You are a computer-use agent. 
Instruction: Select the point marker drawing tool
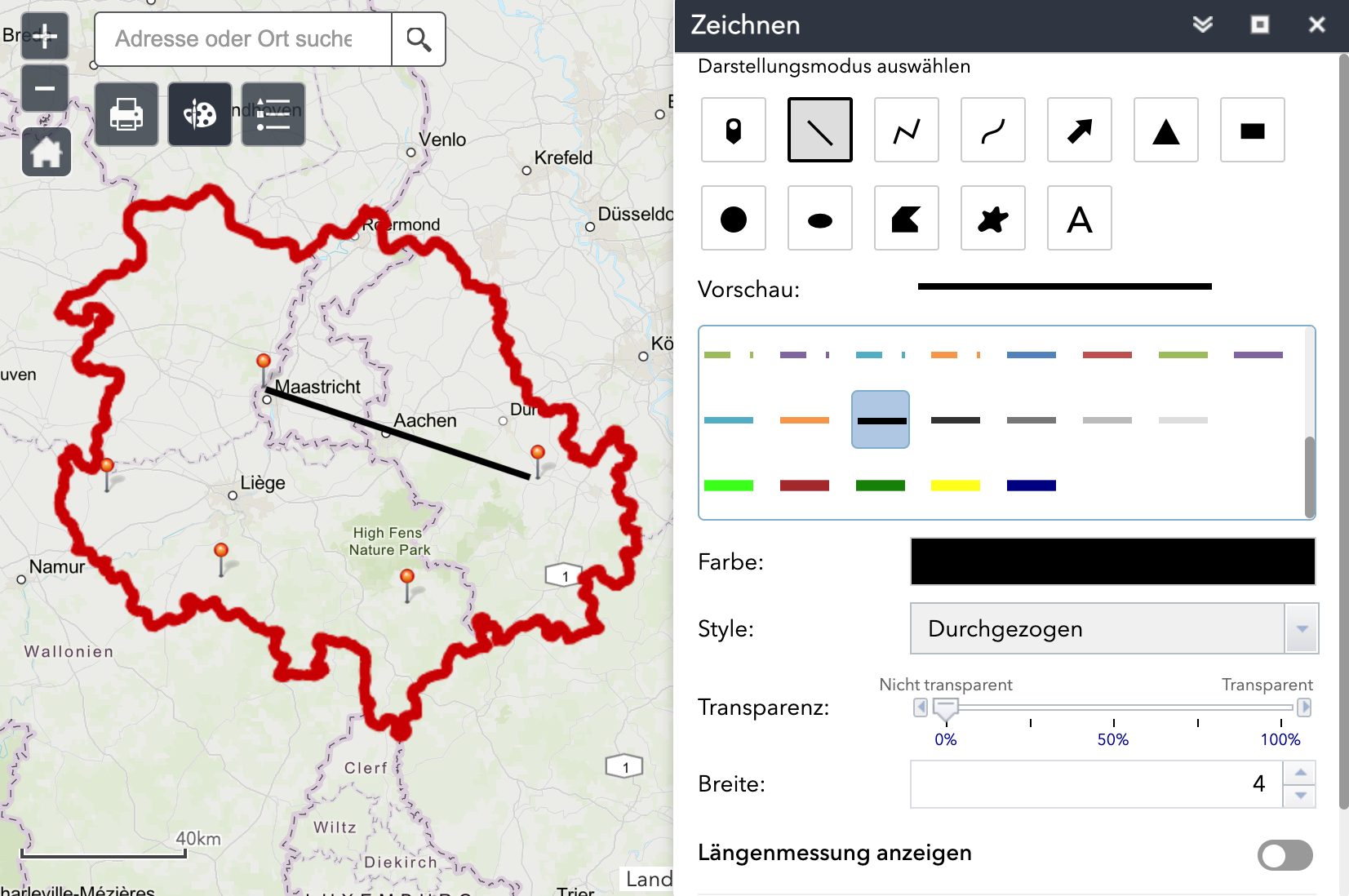pos(733,130)
